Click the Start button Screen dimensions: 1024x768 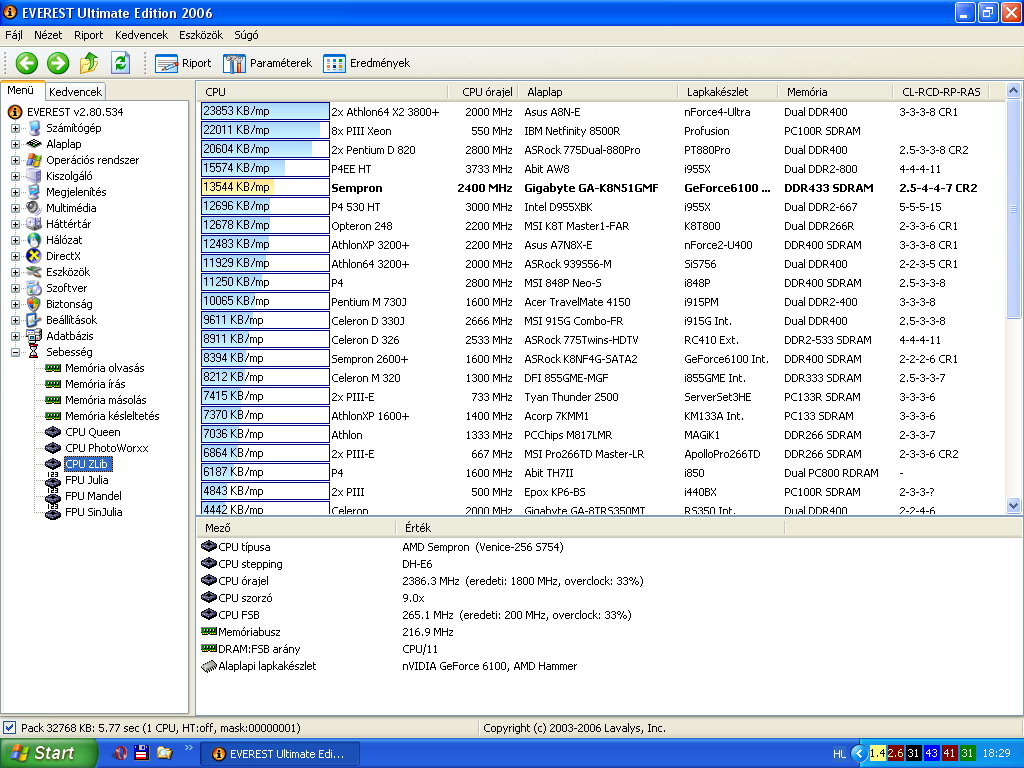click(47, 753)
